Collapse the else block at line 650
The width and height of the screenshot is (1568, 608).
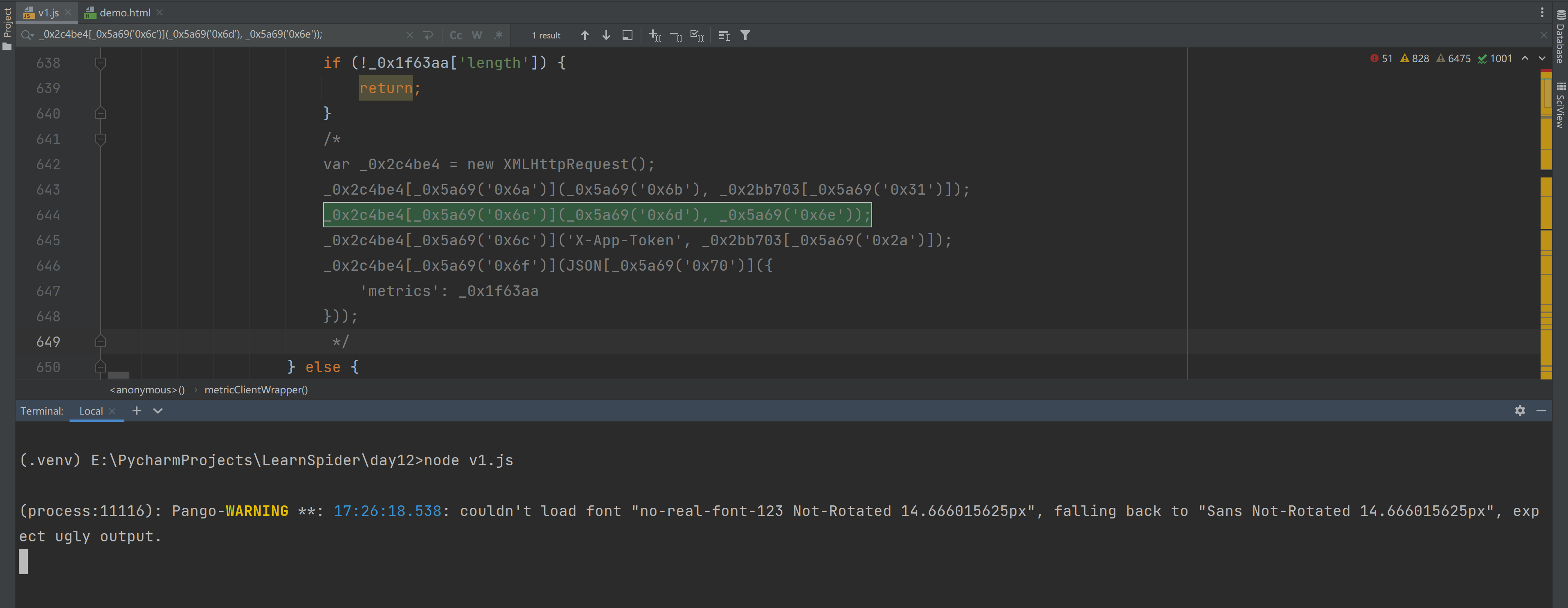click(101, 366)
